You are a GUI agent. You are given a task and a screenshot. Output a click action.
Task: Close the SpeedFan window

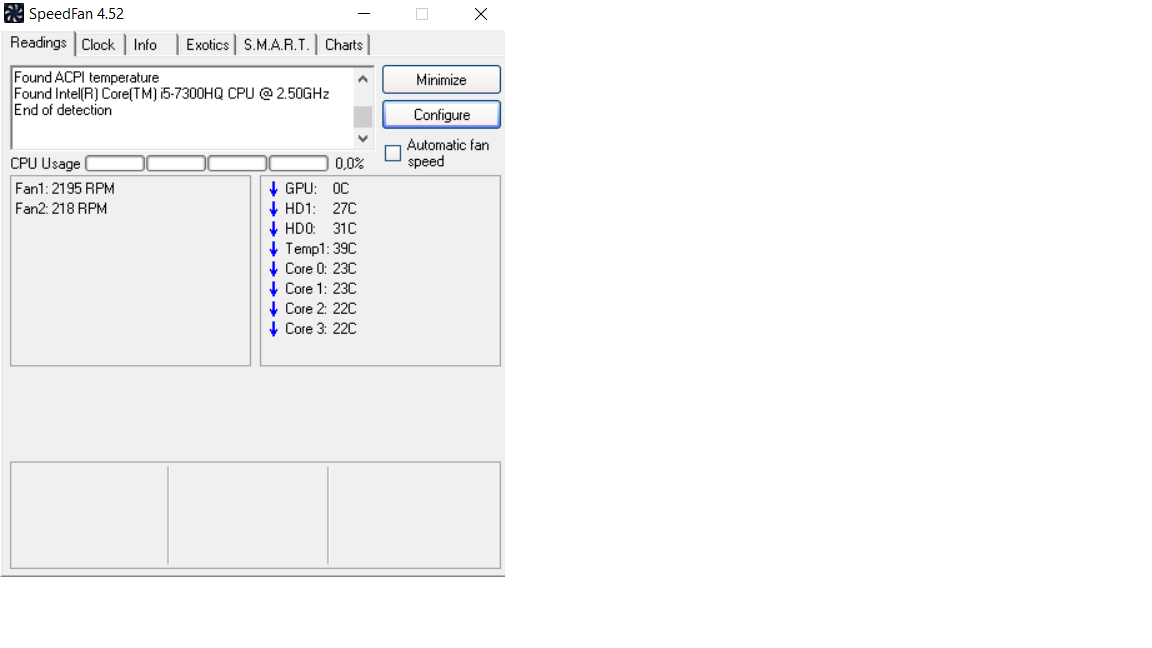coord(480,14)
